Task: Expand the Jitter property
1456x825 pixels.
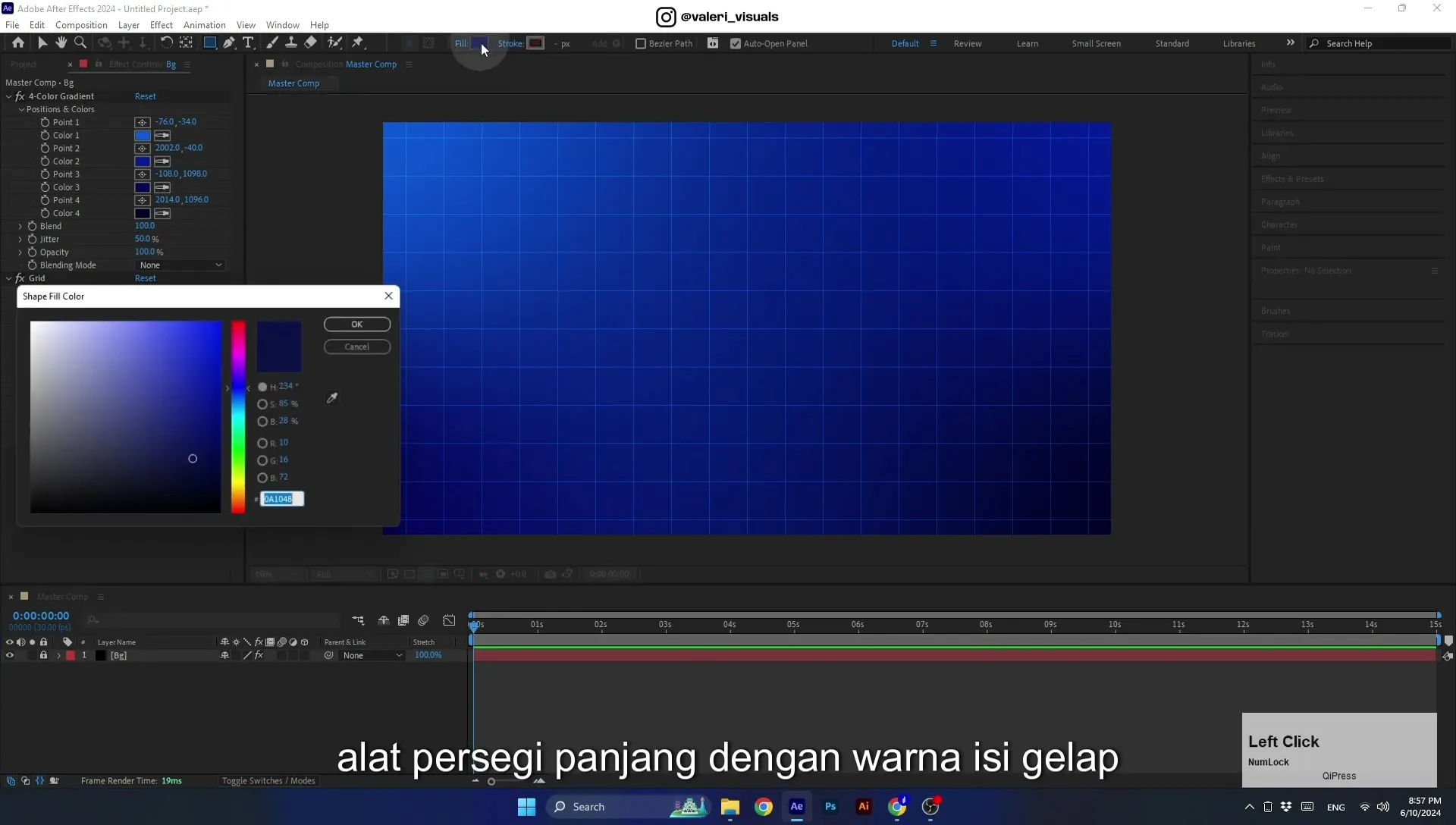Action: pyautogui.click(x=20, y=239)
